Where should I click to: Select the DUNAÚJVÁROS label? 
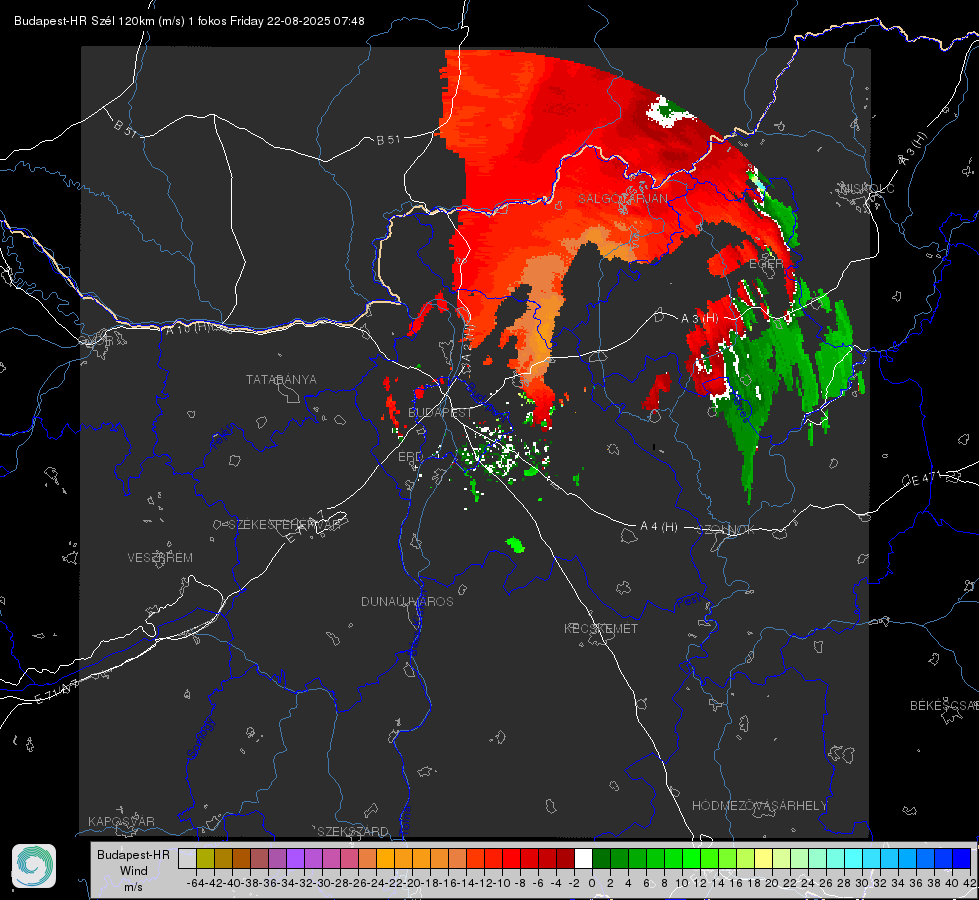click(x=407, y=601)
